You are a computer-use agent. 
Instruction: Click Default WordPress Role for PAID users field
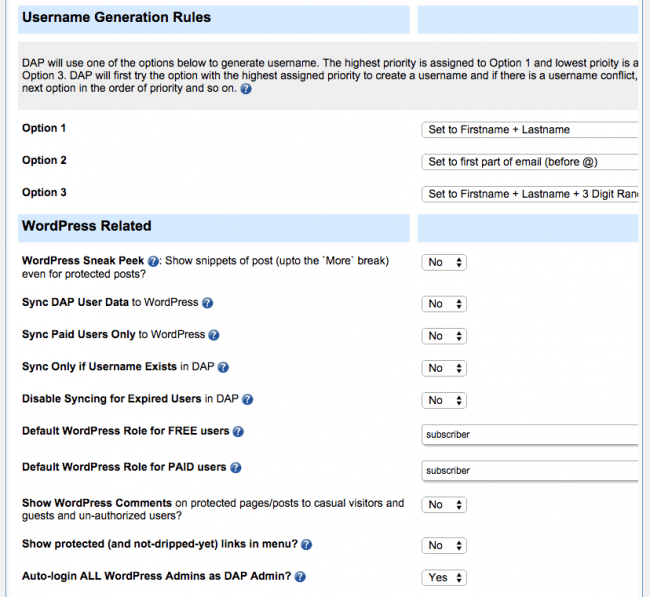[530, 470]
